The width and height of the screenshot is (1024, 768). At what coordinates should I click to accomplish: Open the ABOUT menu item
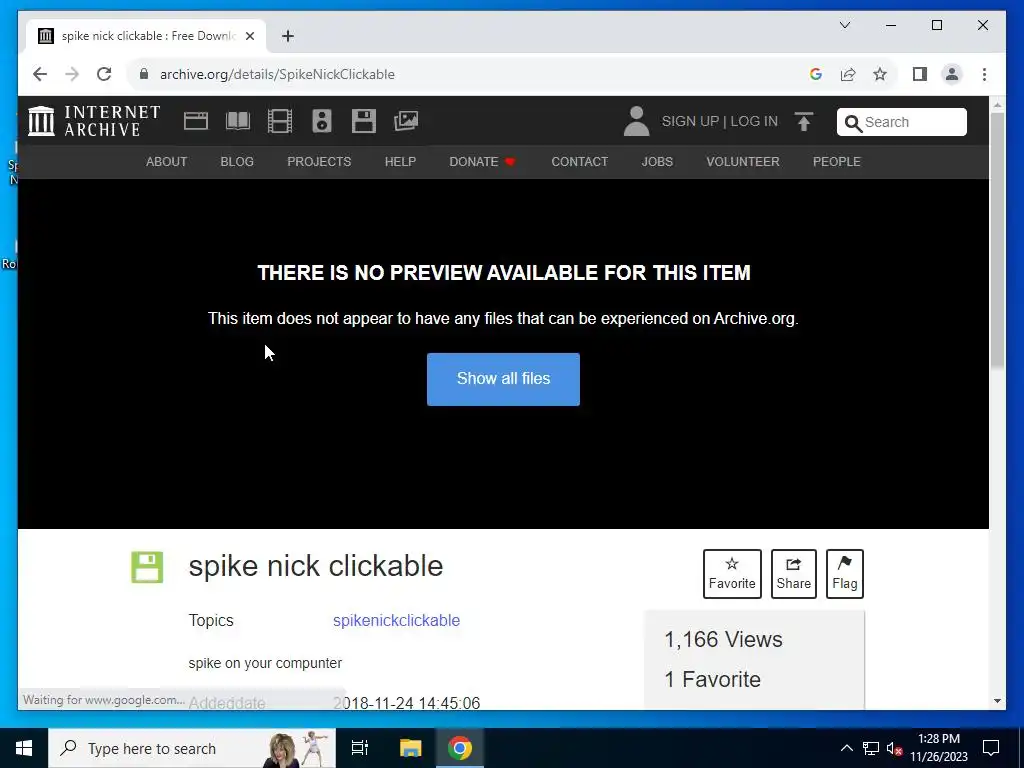pyautogui.click(x=167, y=162)
